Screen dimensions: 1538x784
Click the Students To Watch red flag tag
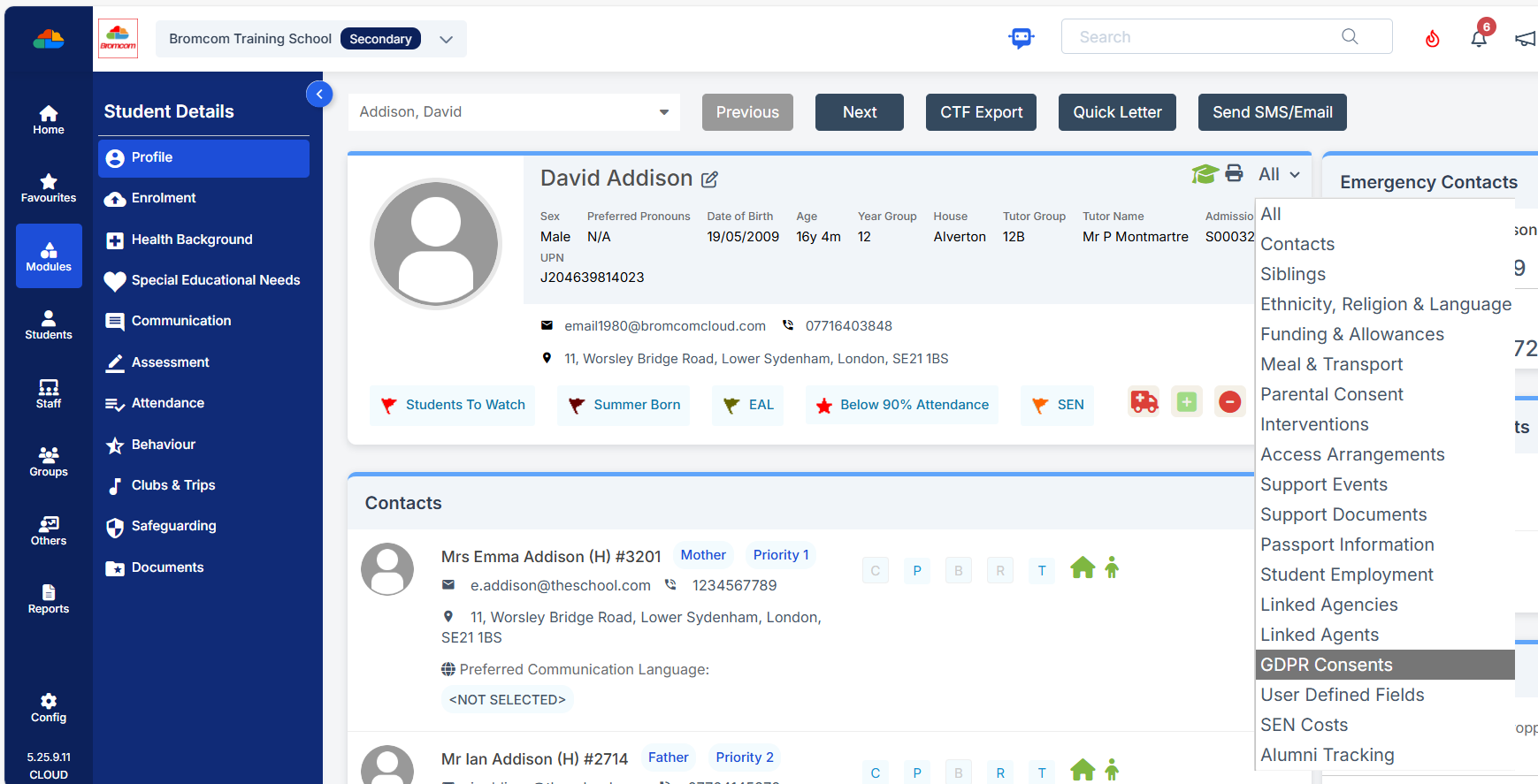pyautogui.click(x=453, y=405)
